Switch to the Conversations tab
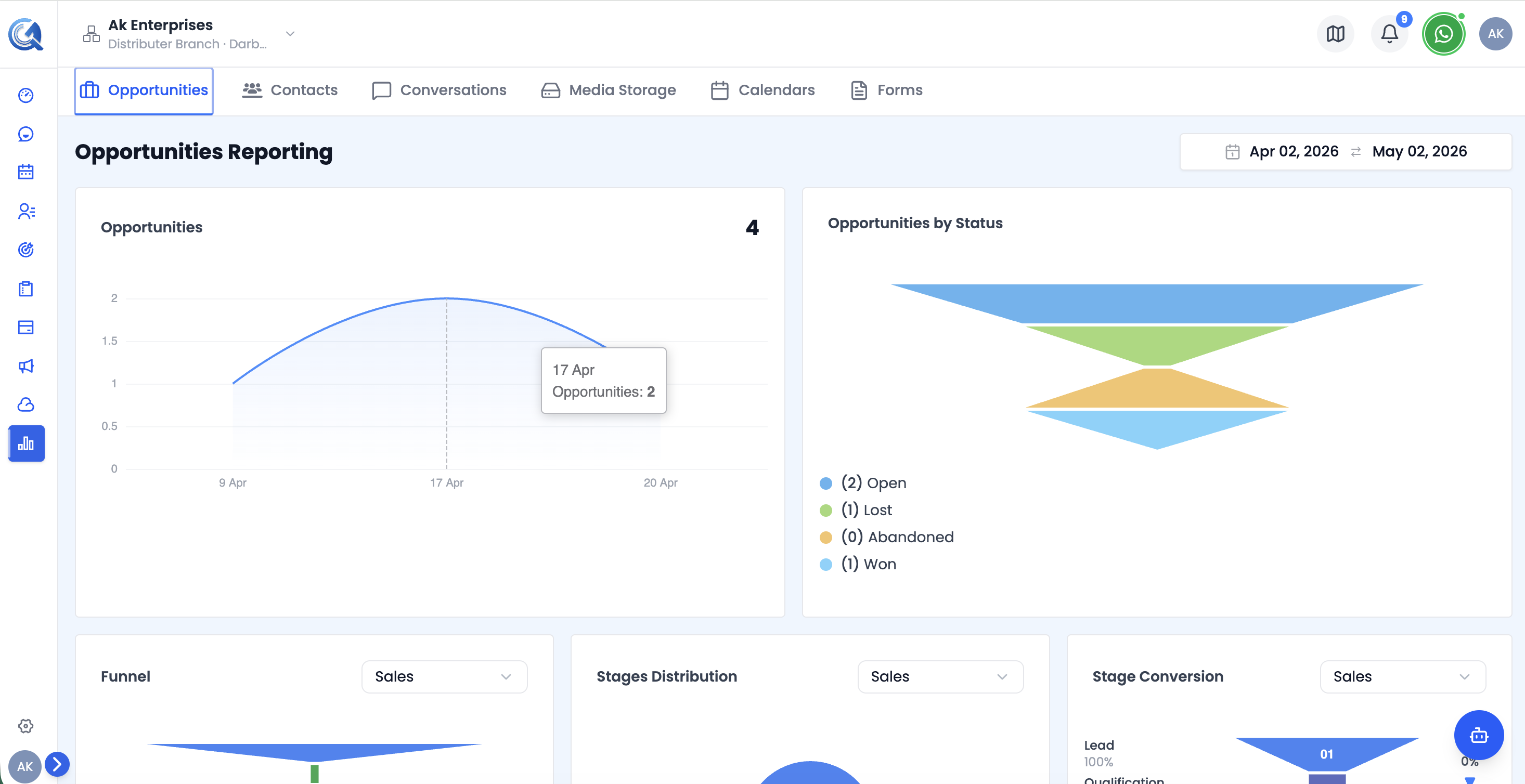This screenshot has height=784, width=1525. coord(440,90)
